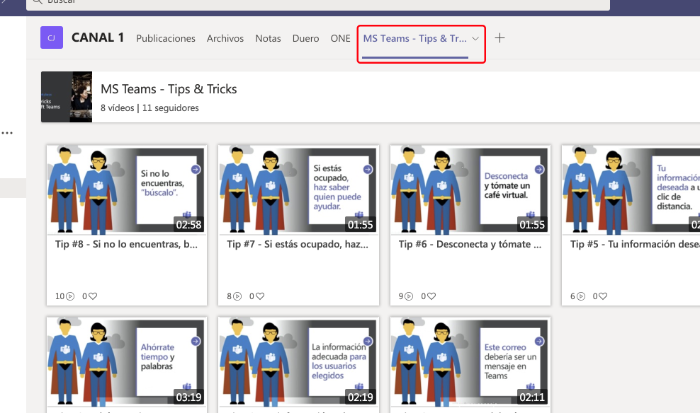Screen dimensions: 700x413
Task: Click arrow icon on Ahórrate tiempo slide
Action: coord(196,341)
